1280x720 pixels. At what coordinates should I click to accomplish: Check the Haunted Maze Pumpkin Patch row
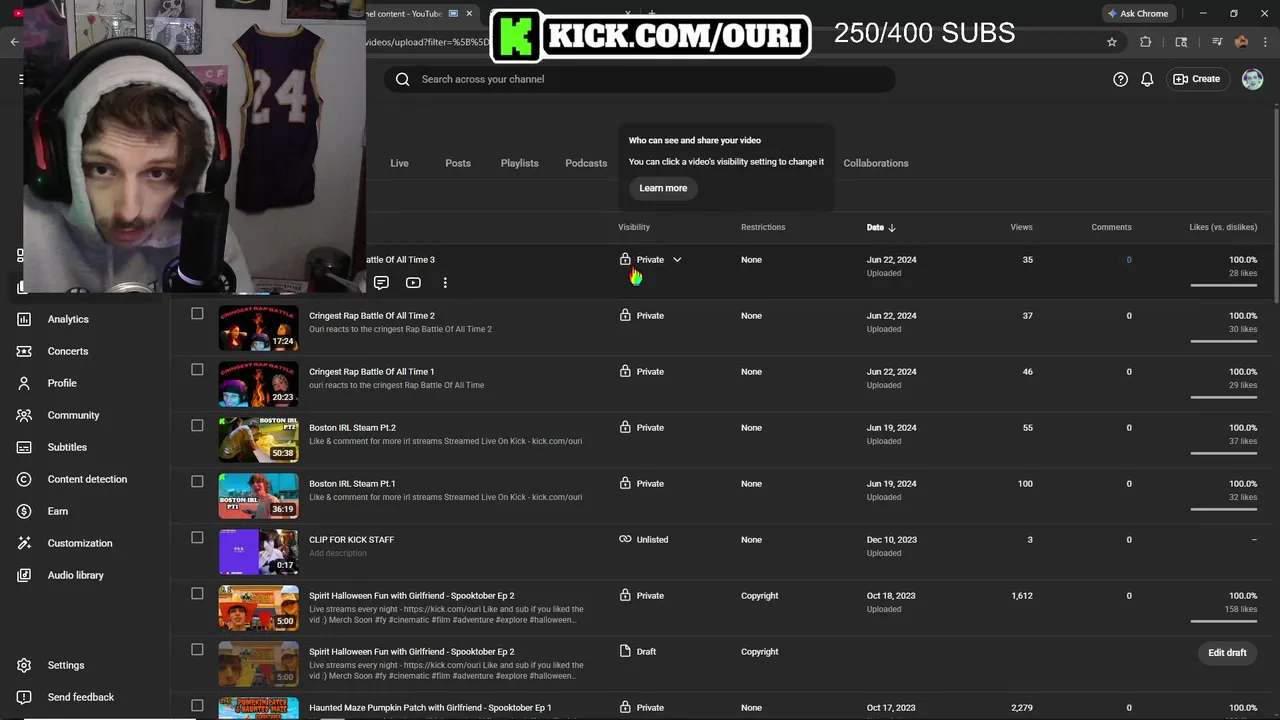pyautogui.click(x=197, y=706)
